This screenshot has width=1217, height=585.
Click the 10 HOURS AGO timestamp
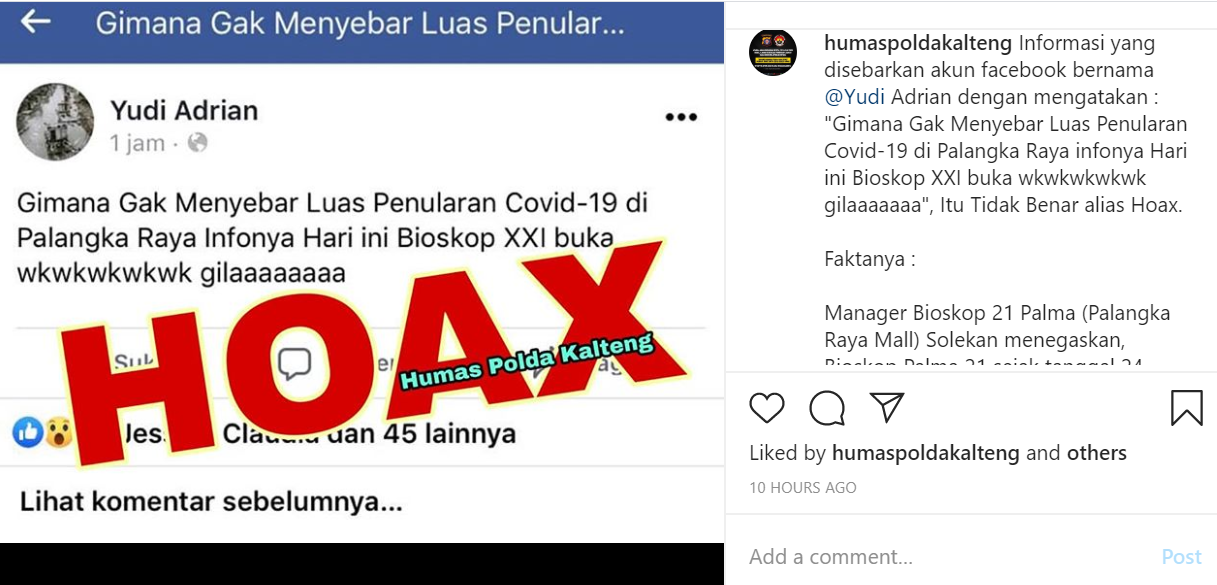(x=803, y=488)
